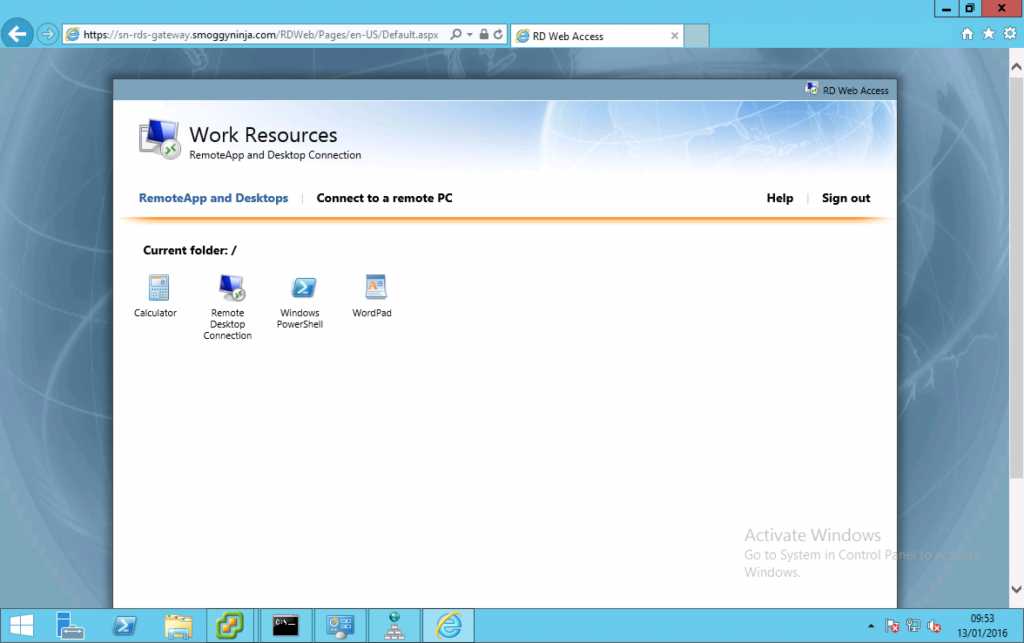Open the network topology taskbar icon
The width and height of the screenshot is (1024, 643).
(394, 625)
